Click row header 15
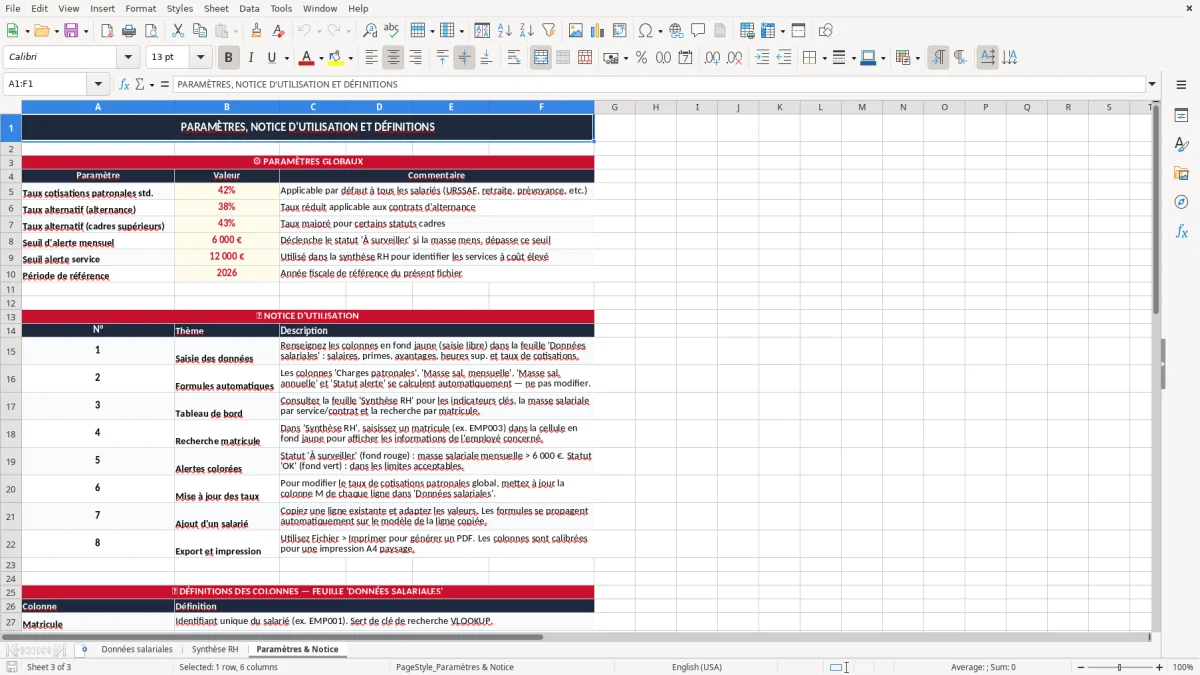This screenshot has height=675, width=1200. coord(11,351)
